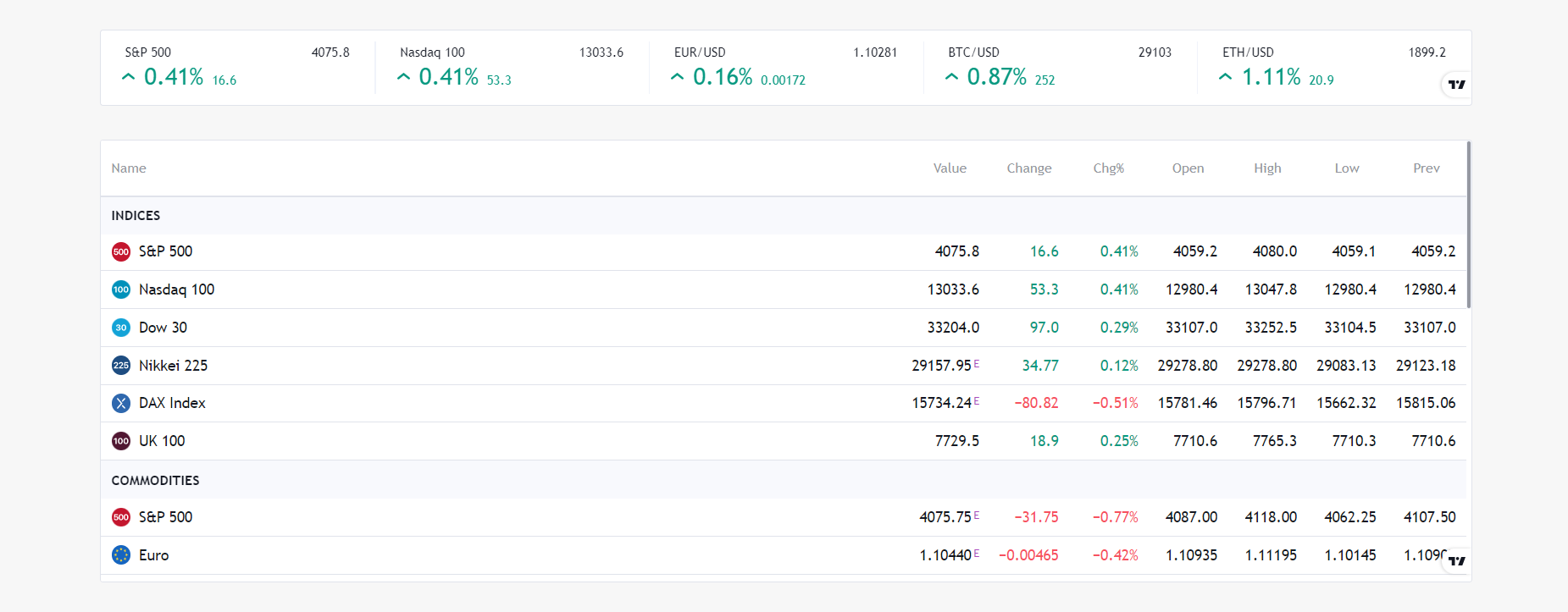
Task: Click Nasdaq 100 open value 12980.4
Action: [x=1191, y=289]
